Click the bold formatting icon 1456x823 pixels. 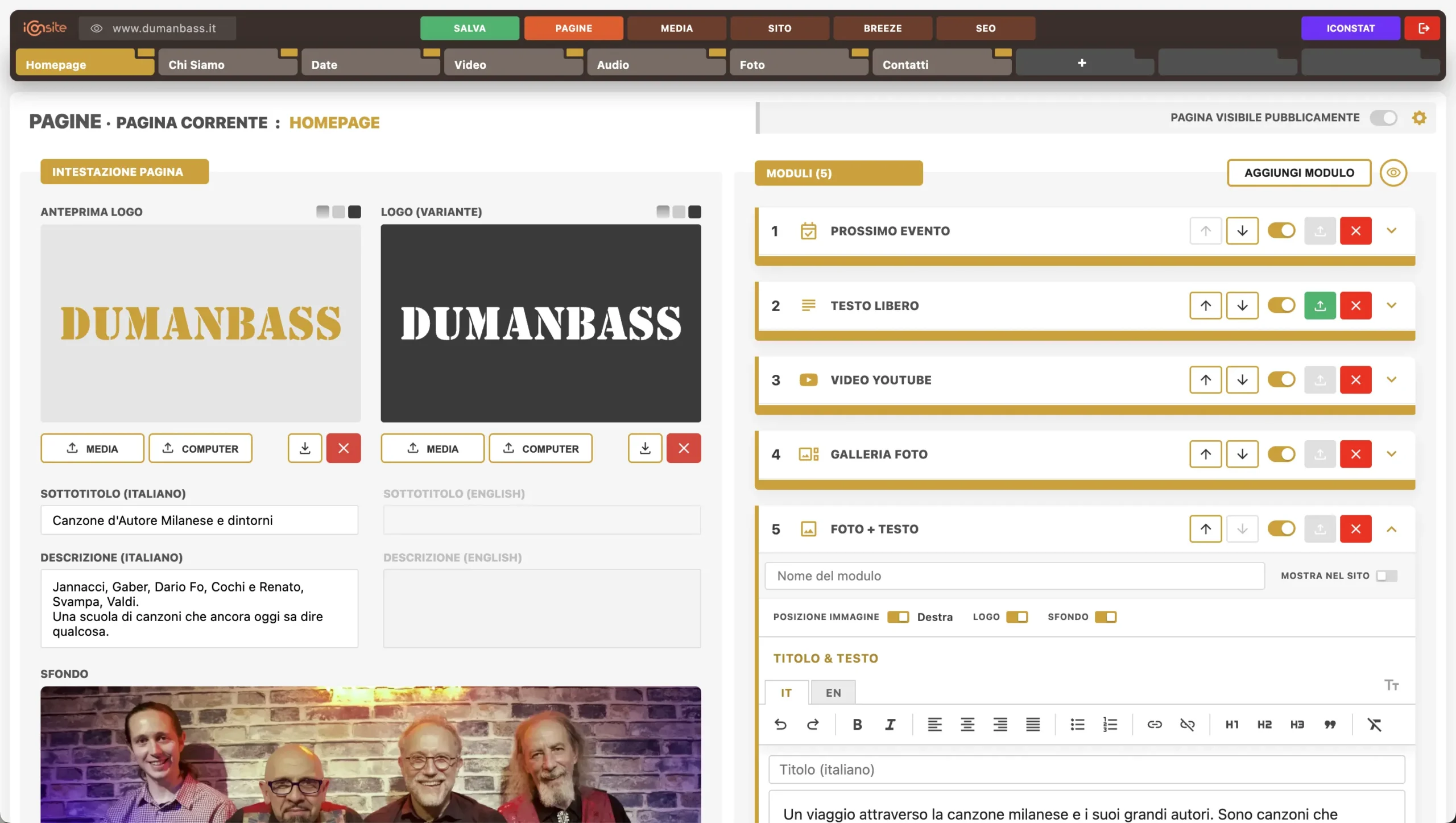(x=857, y=724)
